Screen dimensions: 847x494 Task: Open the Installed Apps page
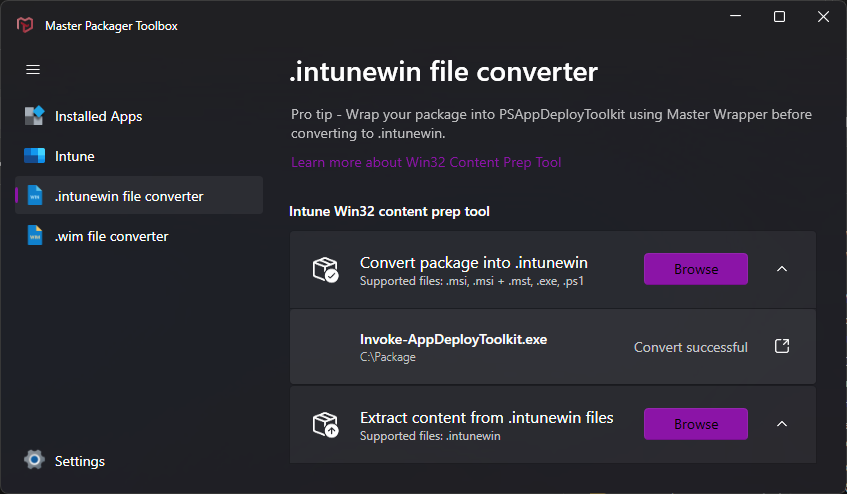click(139, 116)
